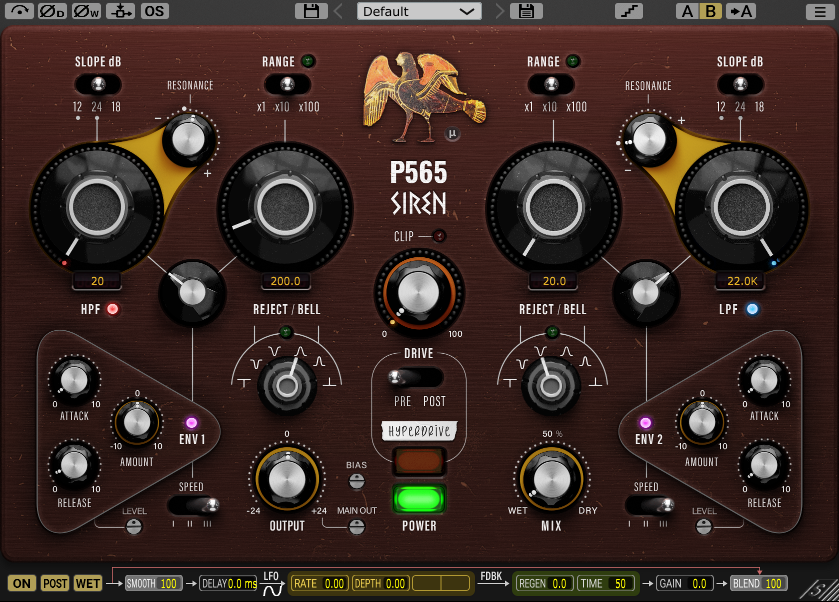Open the Default preset dropdown
Viewport: 839px width, 602px height.
pyautogui.click(x=419, y=11)
